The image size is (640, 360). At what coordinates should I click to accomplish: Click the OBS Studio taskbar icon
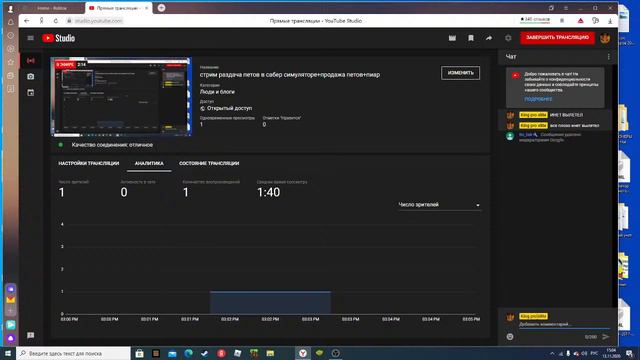click(x=335, y=353)
